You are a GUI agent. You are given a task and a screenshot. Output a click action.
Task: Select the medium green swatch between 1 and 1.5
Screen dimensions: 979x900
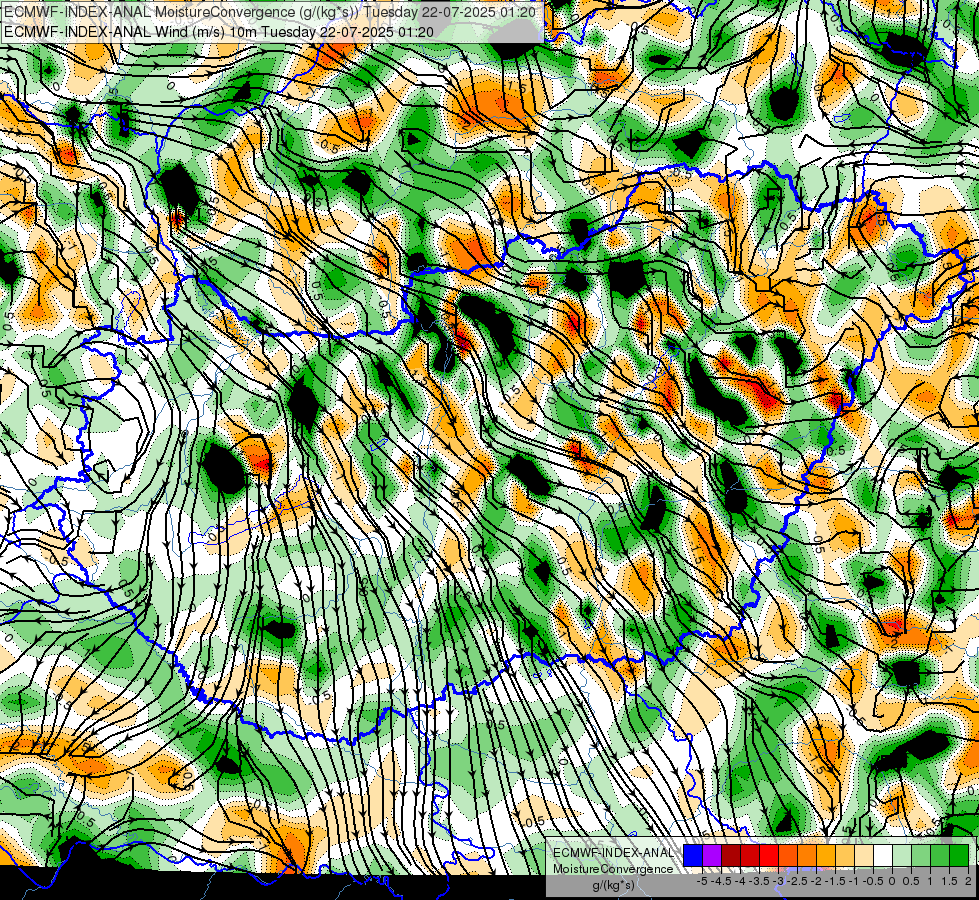tap(940, 855)
